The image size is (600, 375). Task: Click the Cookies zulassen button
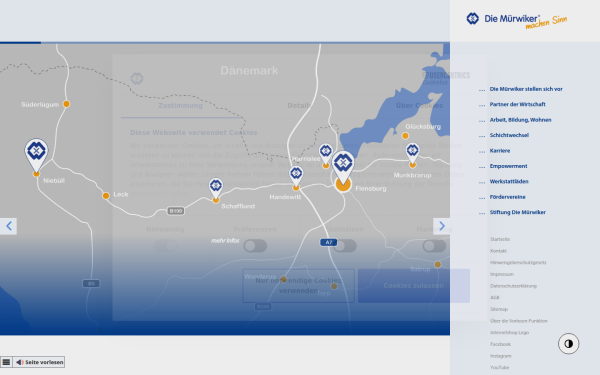414,286
